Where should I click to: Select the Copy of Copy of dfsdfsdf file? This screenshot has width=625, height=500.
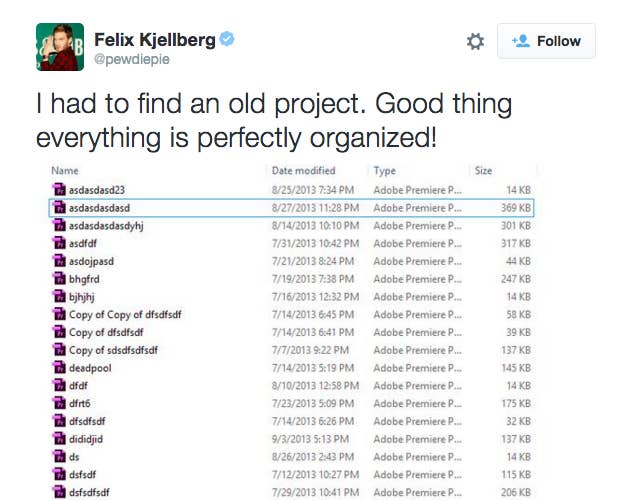[125, 315]
